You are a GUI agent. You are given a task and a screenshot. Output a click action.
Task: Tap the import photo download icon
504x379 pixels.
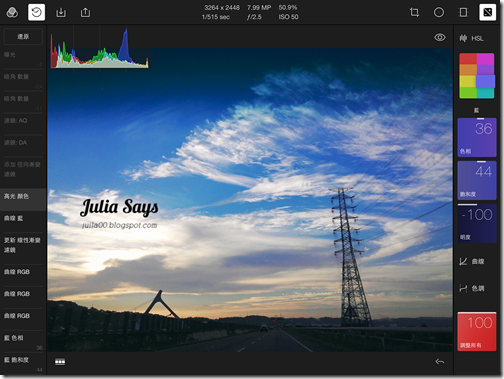61,12
